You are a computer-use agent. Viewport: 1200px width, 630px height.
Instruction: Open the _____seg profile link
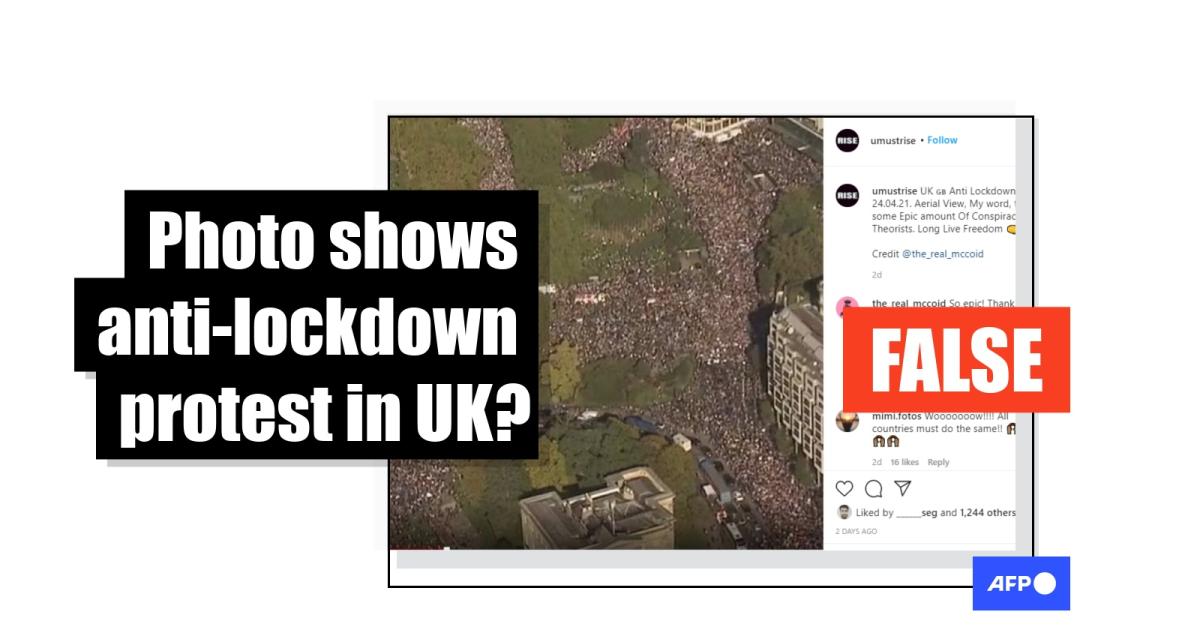[917, 513]
